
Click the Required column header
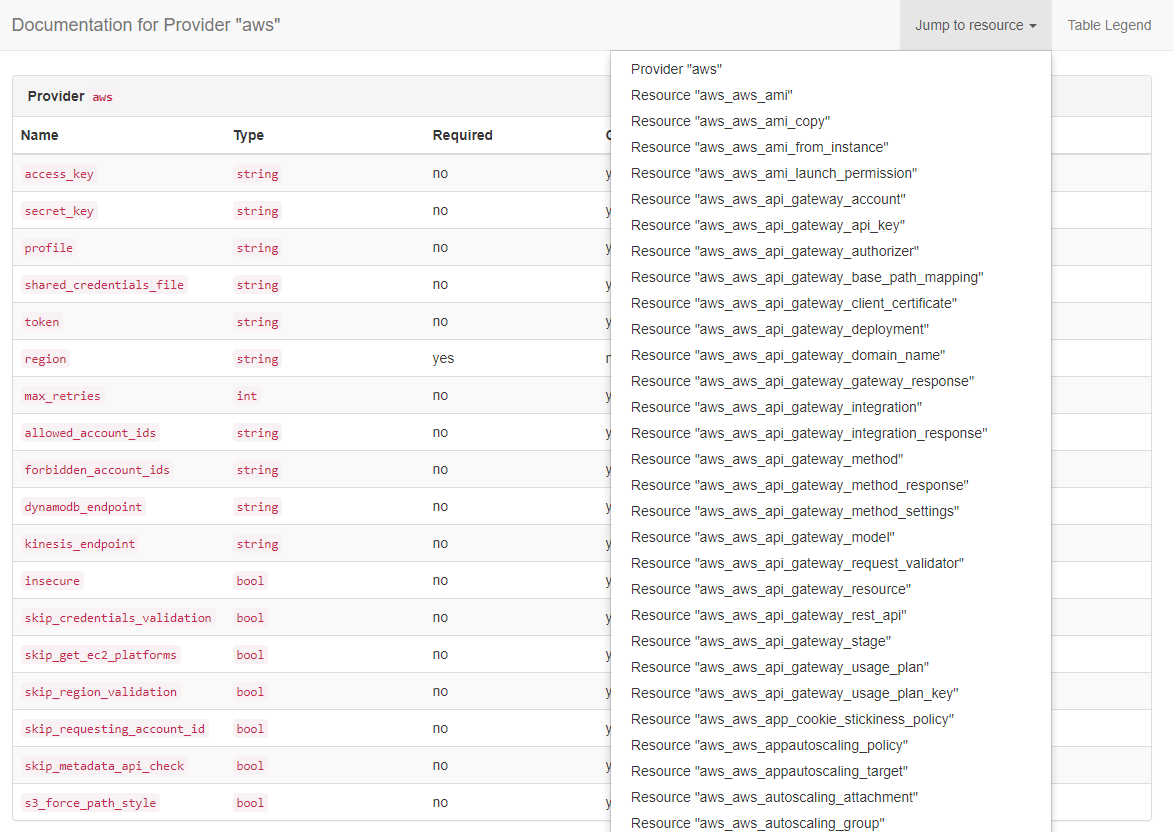[x=462, y=135]
